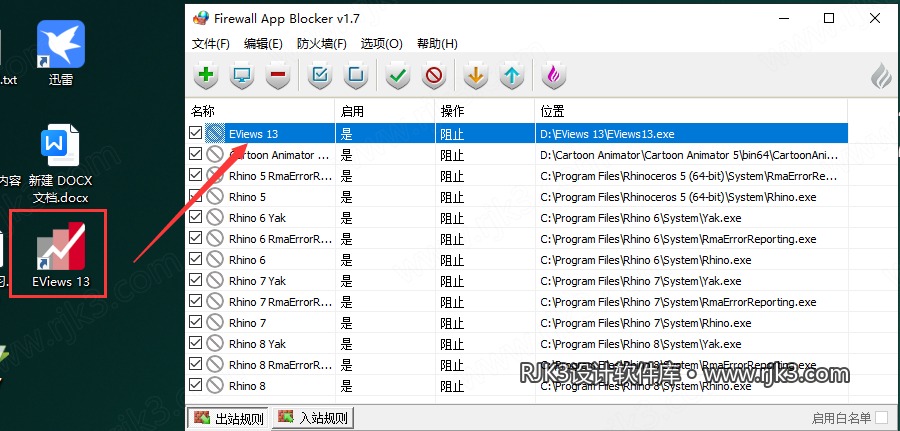Click the pink flame firewall settings icon
This screenshot has height=431, width=900.
pyautogui.click(x=553, y=75)
